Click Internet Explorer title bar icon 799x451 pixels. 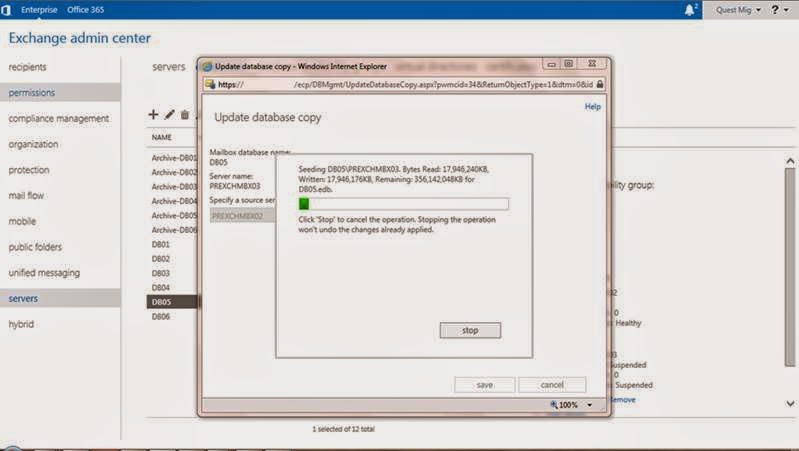[x=207, y=66]
